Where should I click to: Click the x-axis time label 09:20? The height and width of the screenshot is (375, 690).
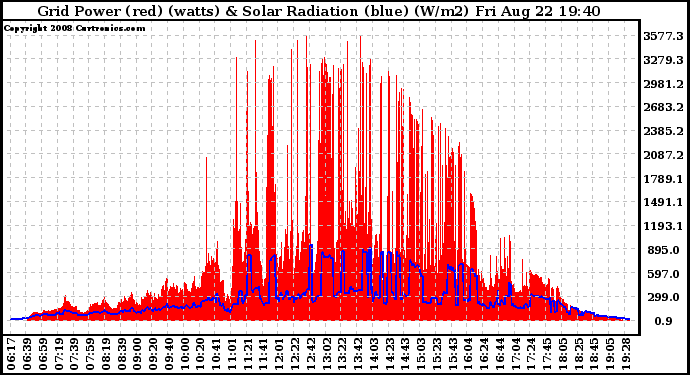click(153, 354)
